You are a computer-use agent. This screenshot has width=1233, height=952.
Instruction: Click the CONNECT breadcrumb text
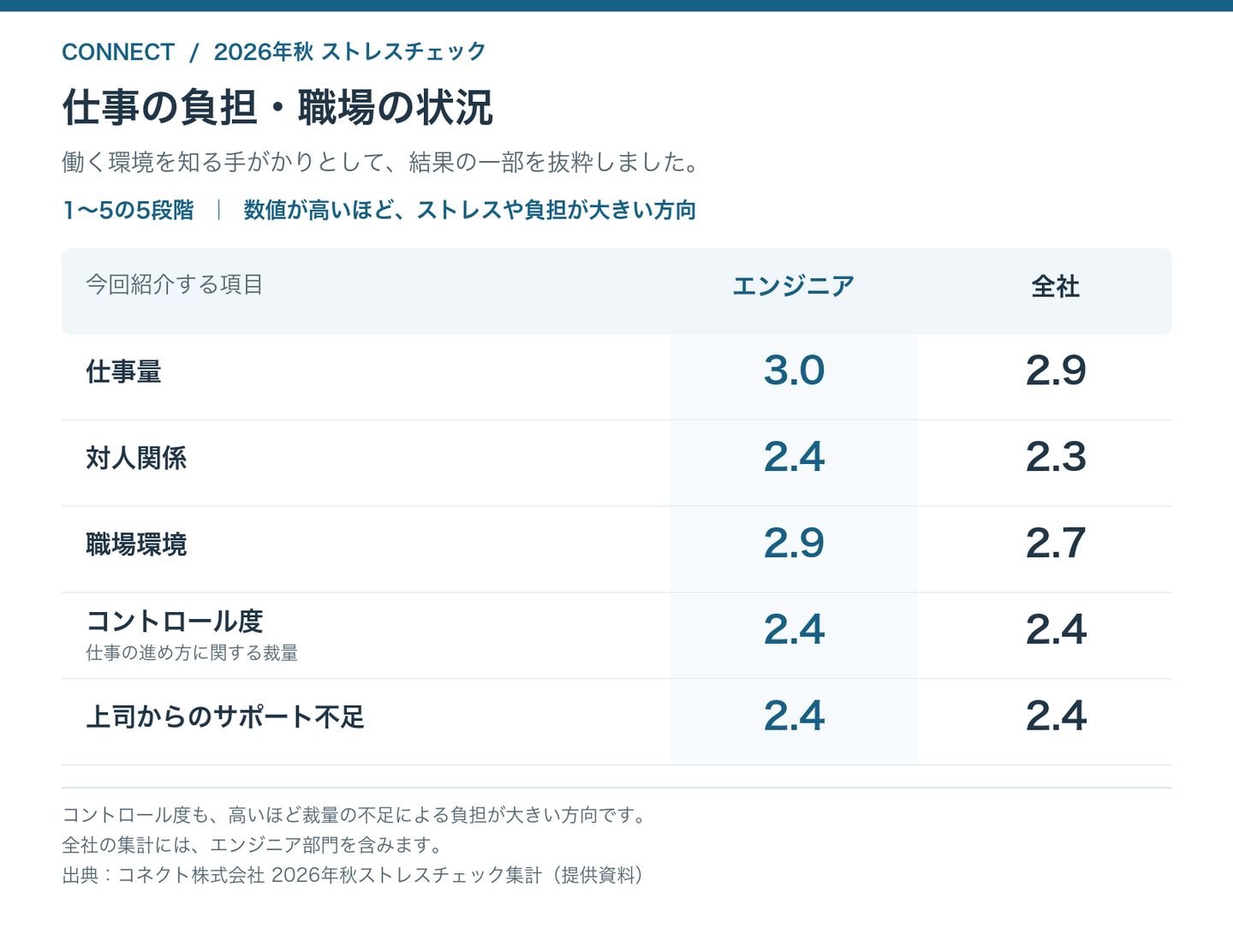[x=118, y=52]
